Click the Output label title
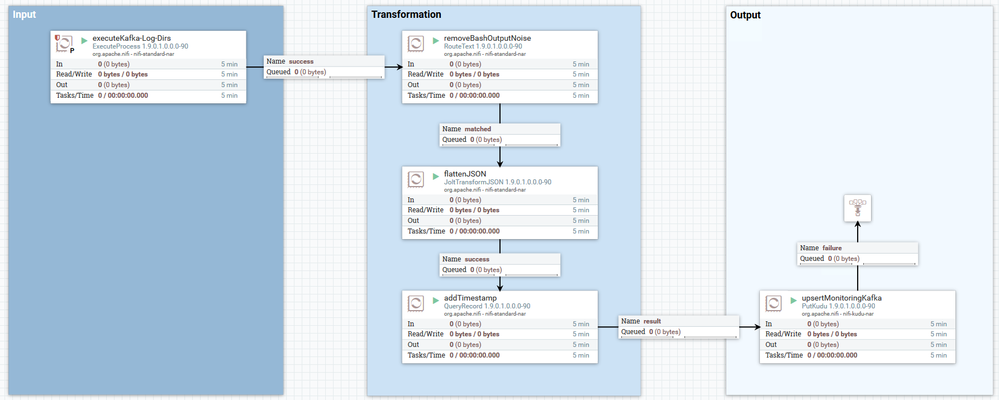 pyautogui.click(x=745, y=15)
